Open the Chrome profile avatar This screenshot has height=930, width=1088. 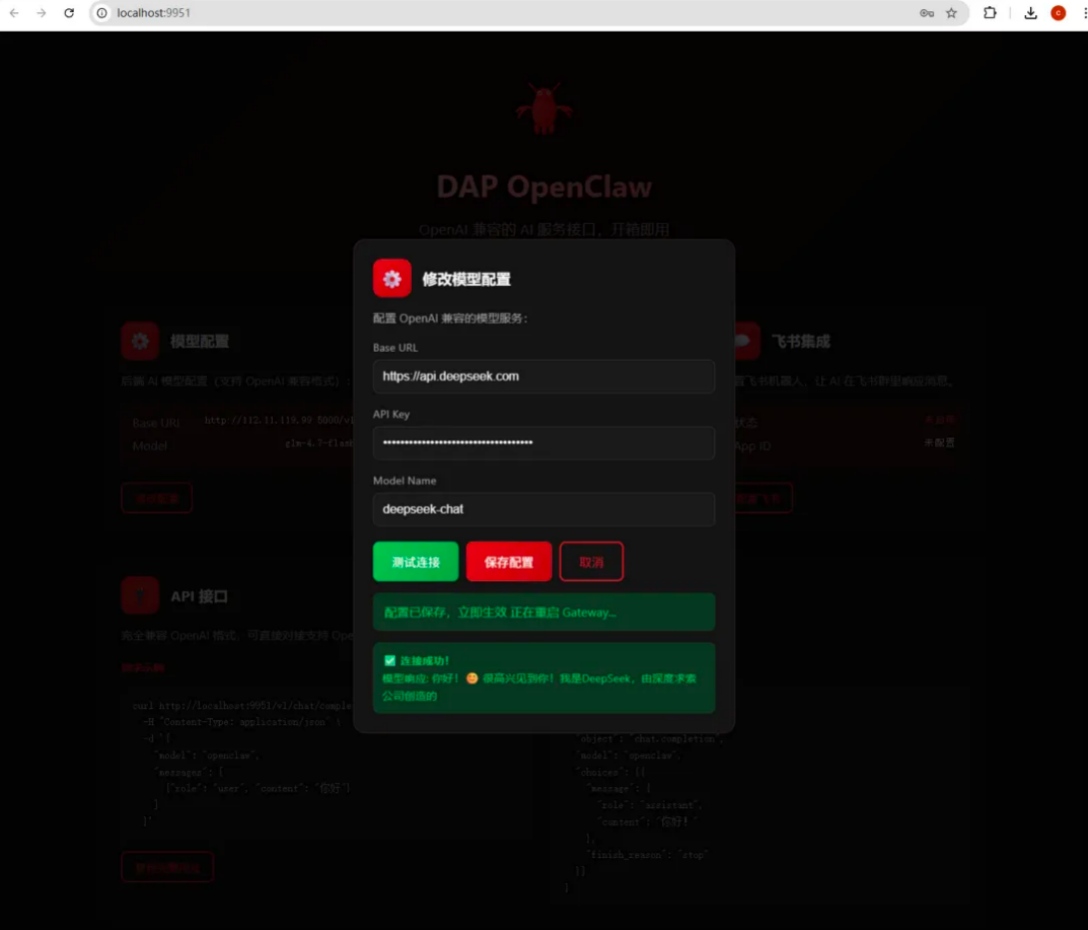click(1058, 13)
